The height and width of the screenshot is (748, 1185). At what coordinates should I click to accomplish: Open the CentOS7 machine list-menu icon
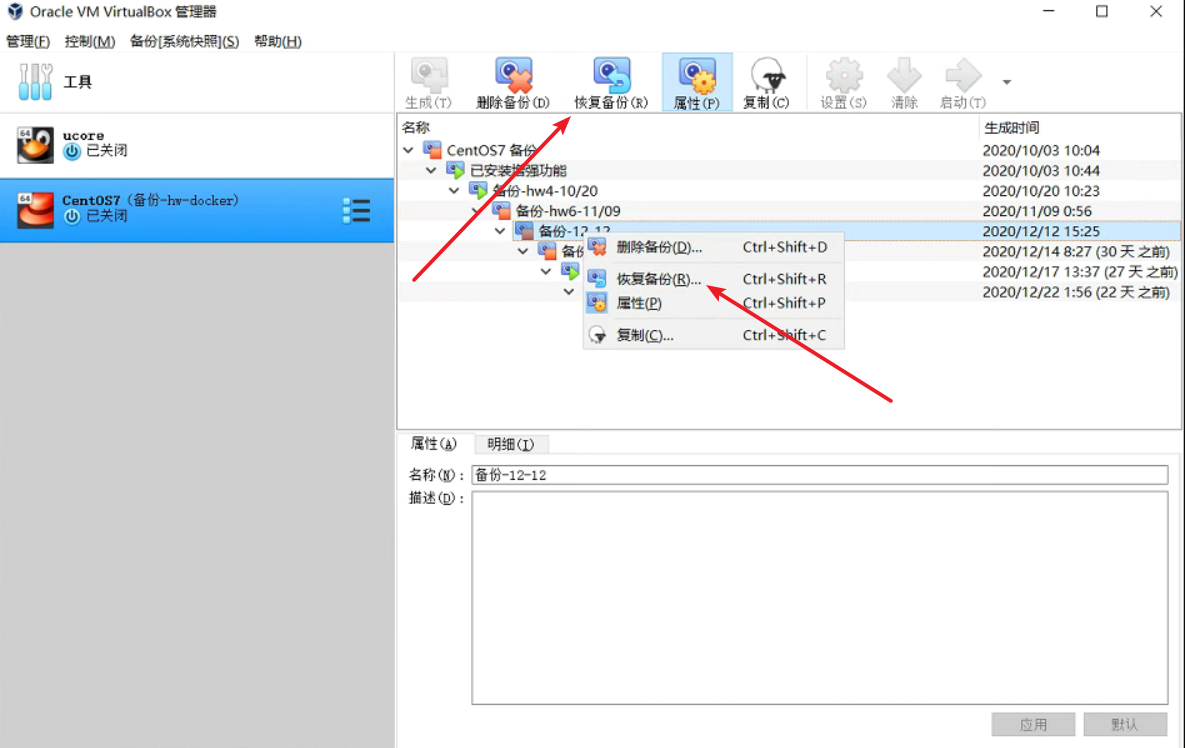pyautogui.click(x=356, y=210)
